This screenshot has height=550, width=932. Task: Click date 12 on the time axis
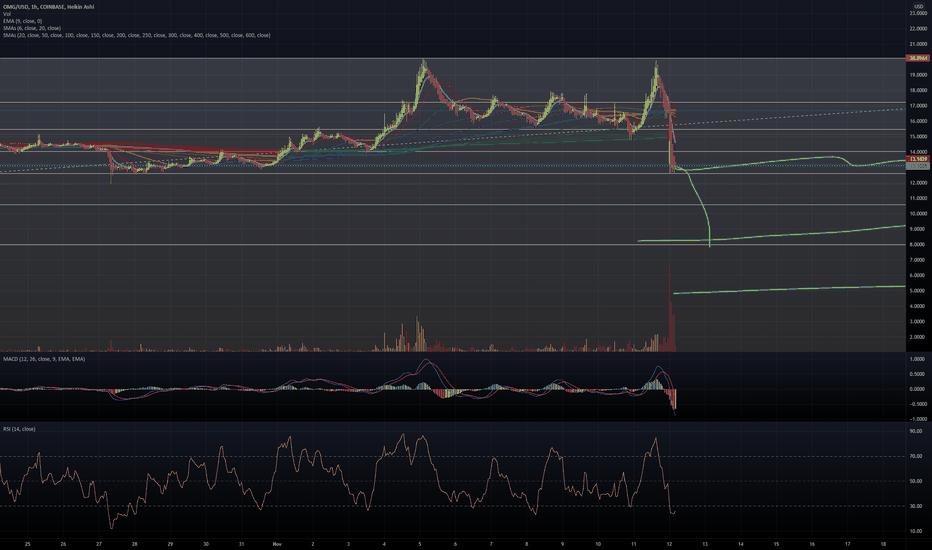(669, 544)
